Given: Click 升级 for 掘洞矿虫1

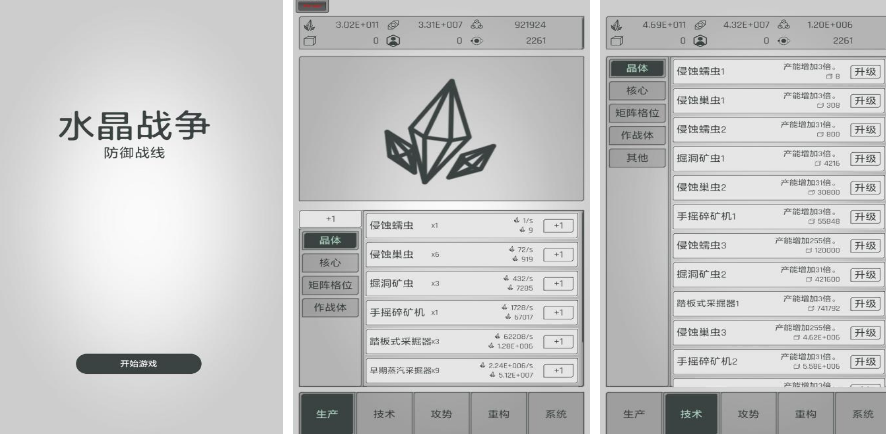Looking at the screenshot, I should 865,159.
